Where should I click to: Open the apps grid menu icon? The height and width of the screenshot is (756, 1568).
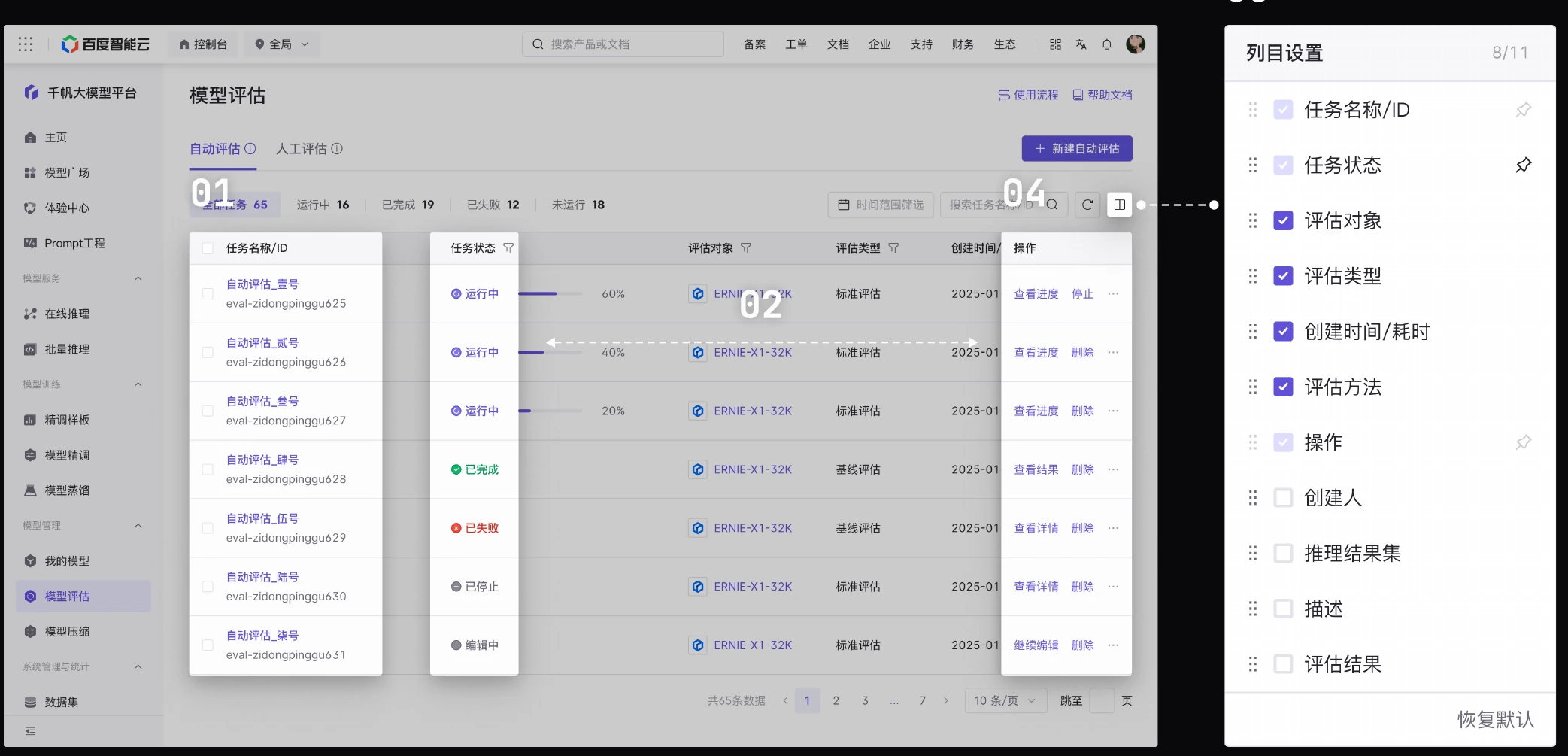[x=26, y=44]
